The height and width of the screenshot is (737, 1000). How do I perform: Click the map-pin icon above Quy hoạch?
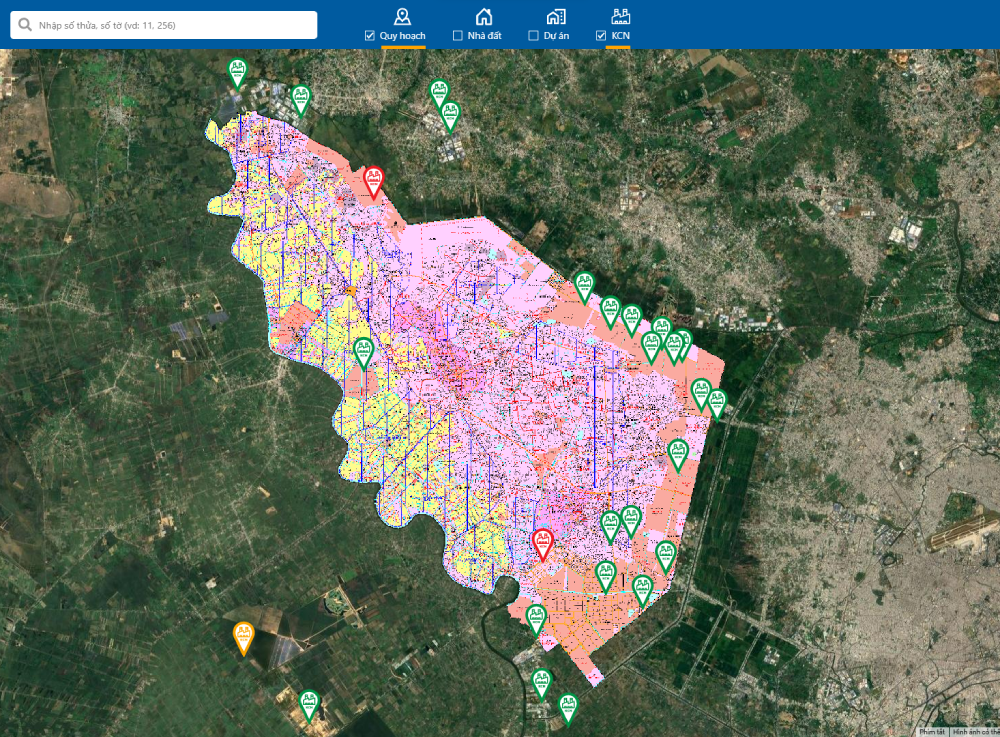402,15
